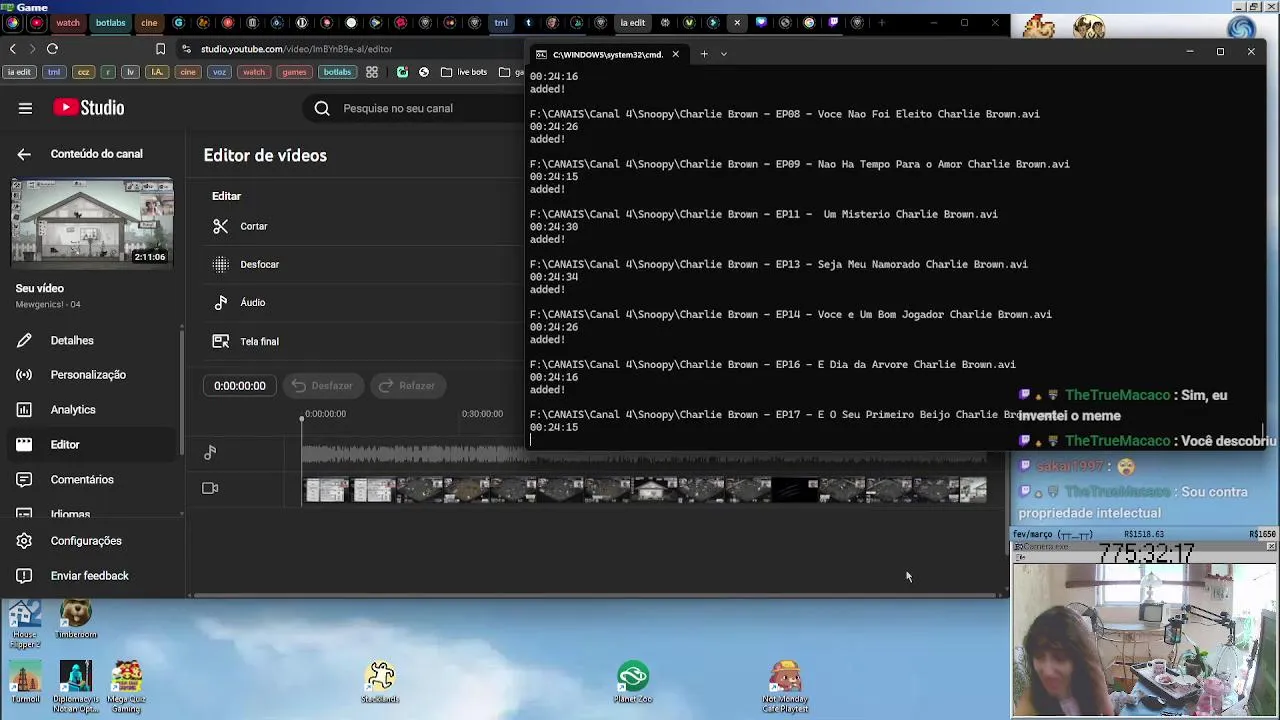Screen dimensions: 1280x720
Task: Click the audio track music note icon
Action: pos(210,453)
